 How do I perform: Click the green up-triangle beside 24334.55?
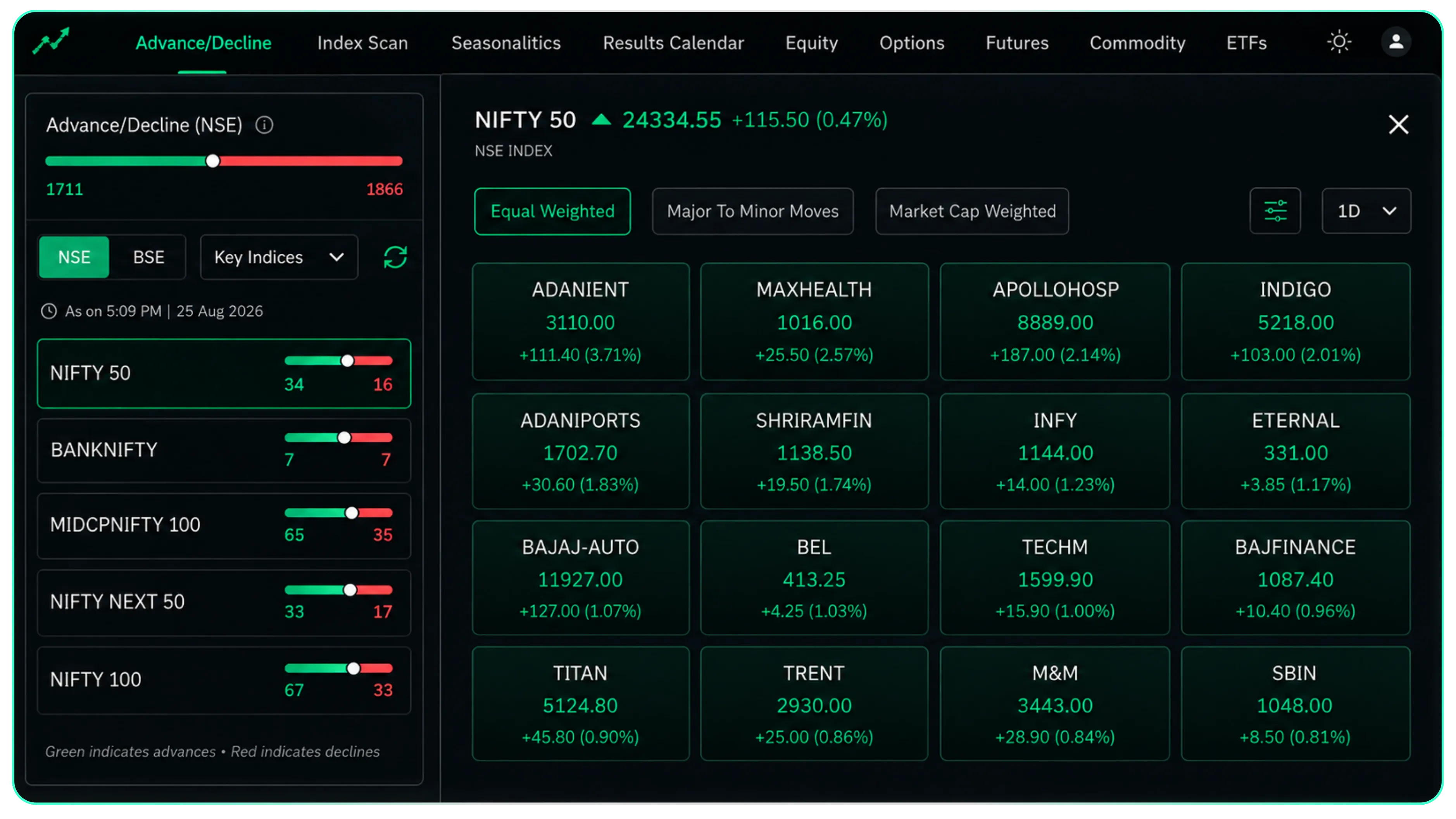(601, 119)
